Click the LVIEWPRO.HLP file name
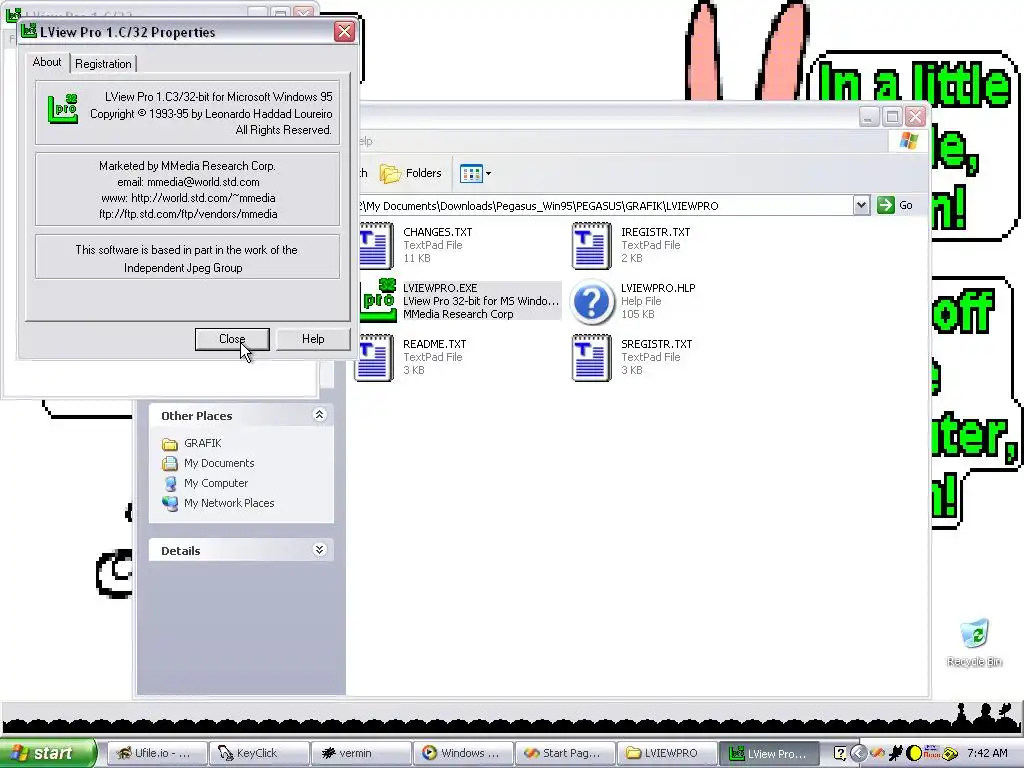Image resolution: width=1024 pixels, height=768 pixels. point(658,288)
